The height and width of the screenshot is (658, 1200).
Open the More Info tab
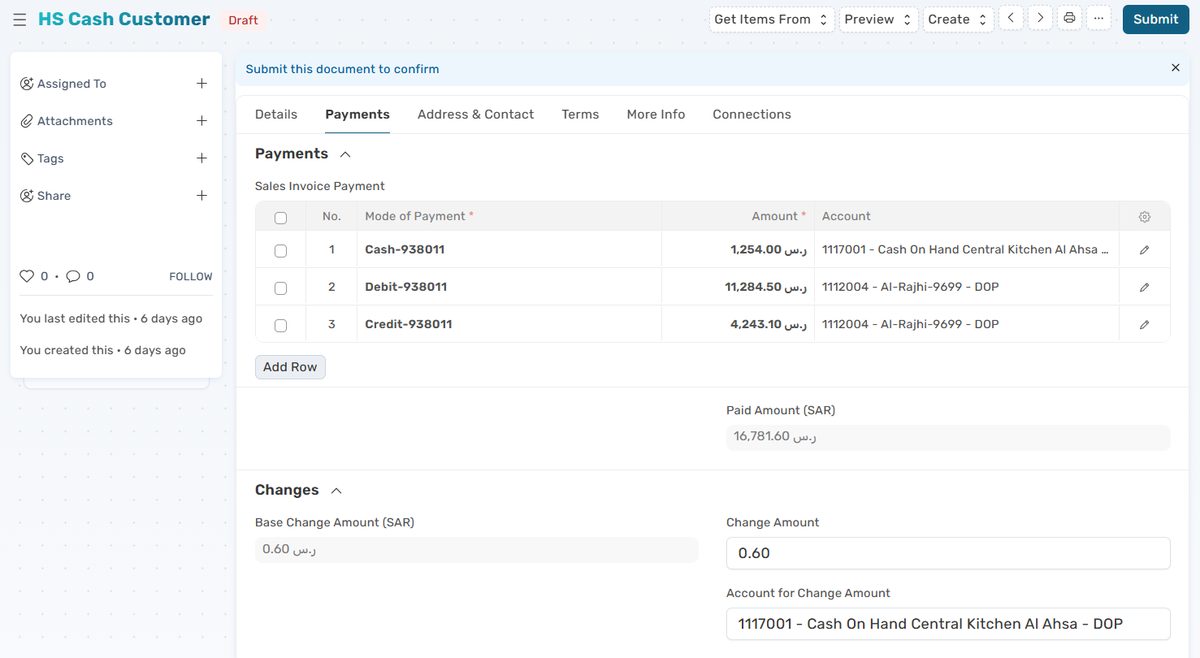[655, 114]
